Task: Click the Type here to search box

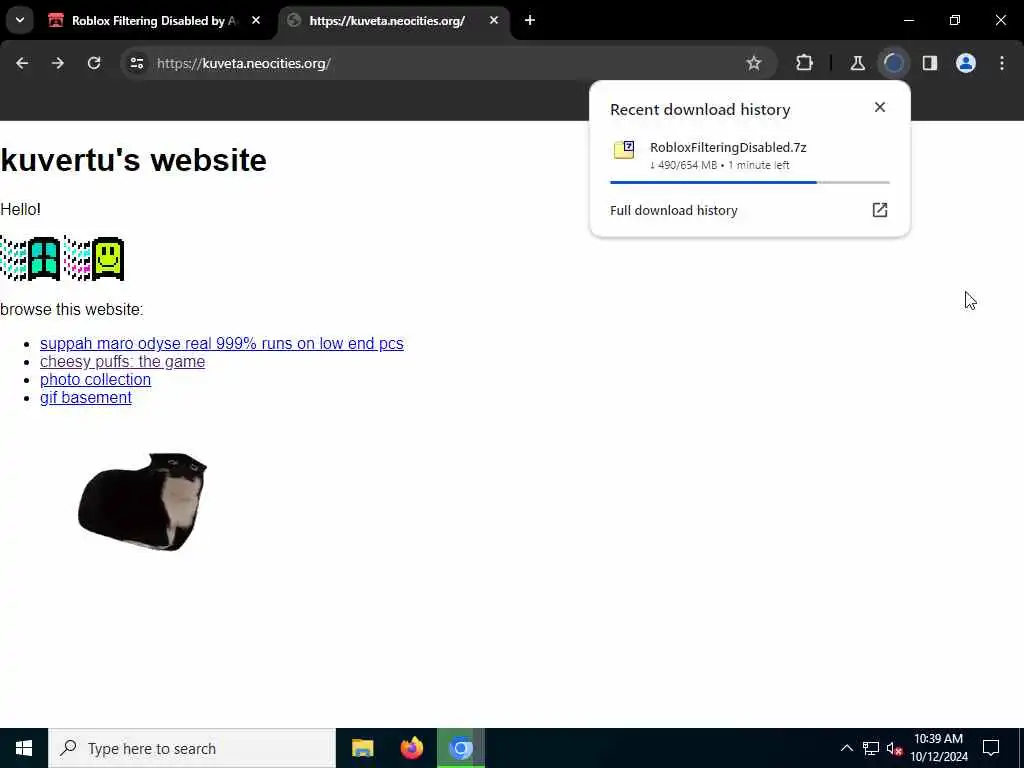Action: pos(192,748)
